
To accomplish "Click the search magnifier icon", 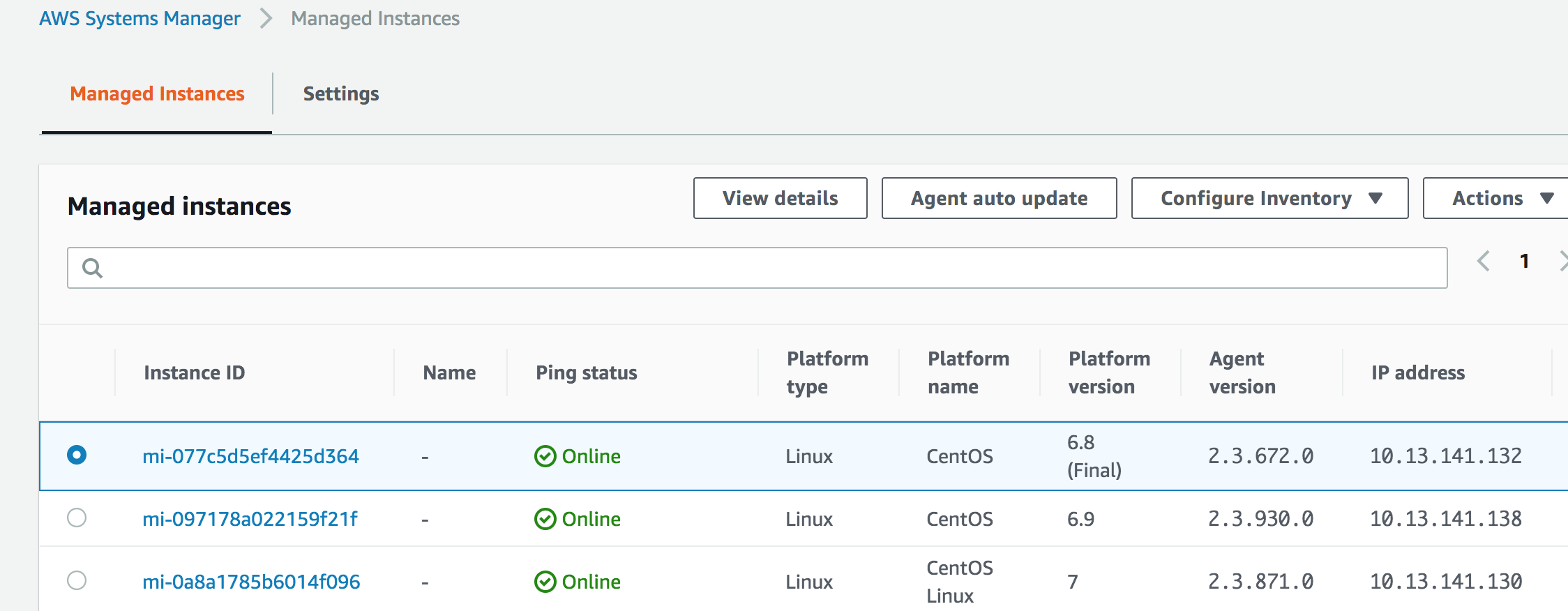I will point(92,268).
